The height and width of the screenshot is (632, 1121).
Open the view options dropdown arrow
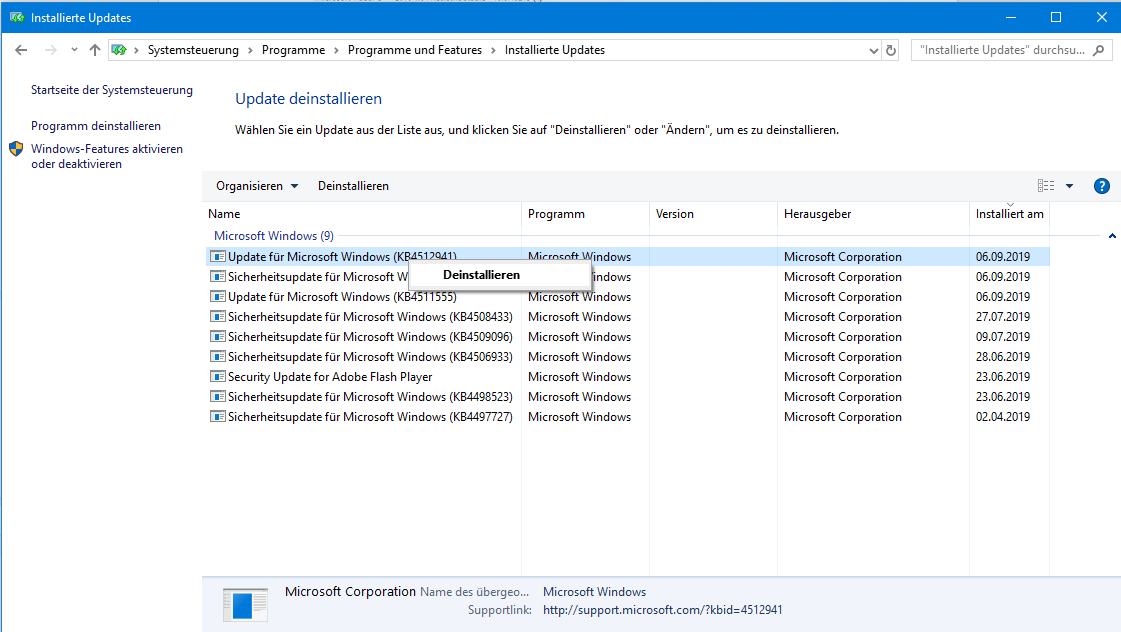[1070, 186]
